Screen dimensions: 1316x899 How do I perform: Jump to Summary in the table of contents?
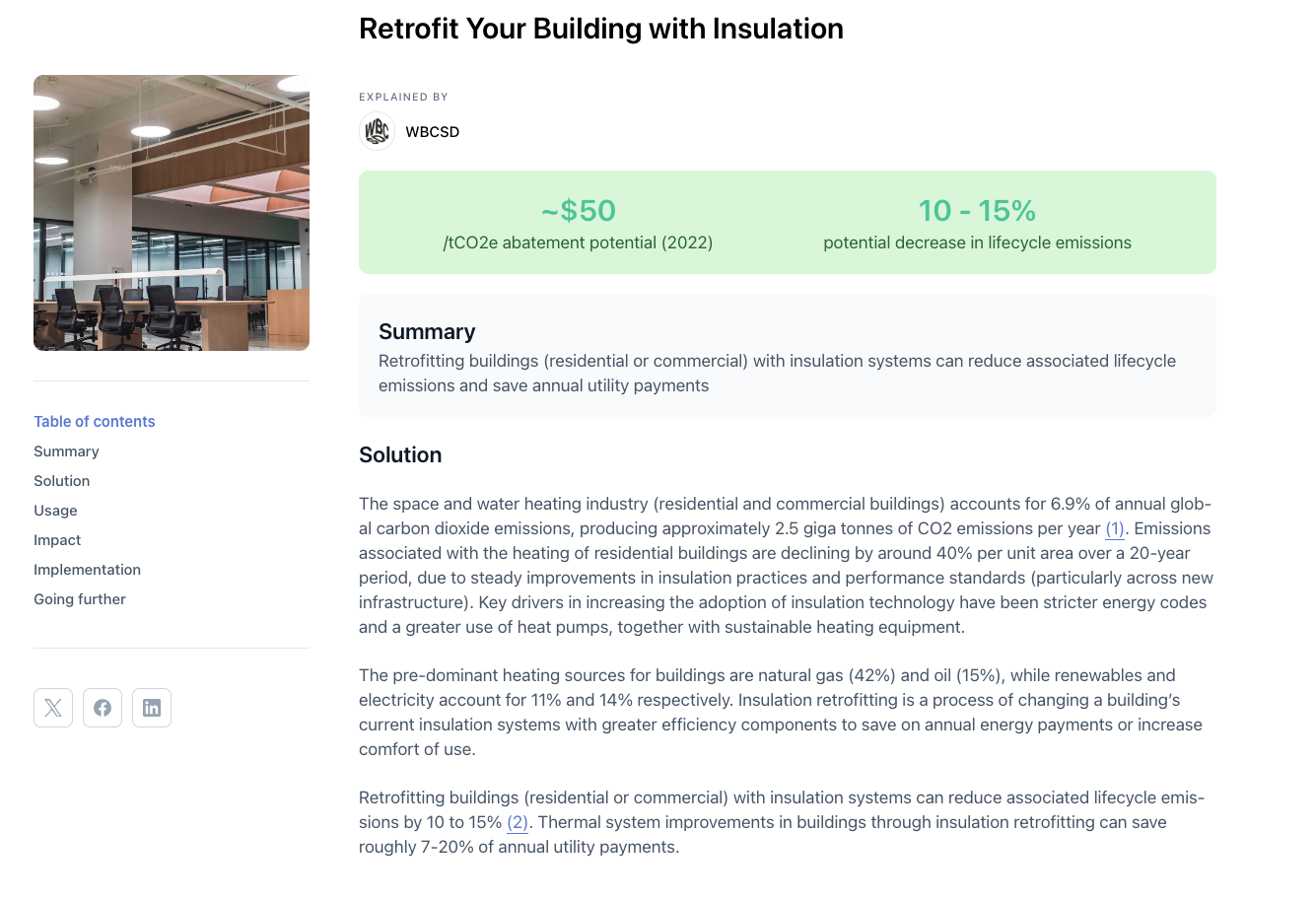click(66, 451)
